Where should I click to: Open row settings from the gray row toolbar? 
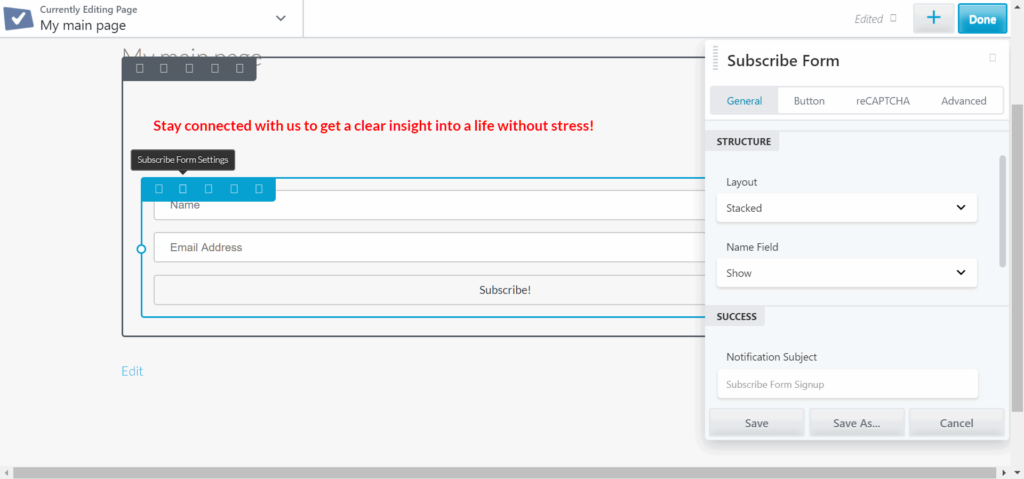[x=164, y=68]
